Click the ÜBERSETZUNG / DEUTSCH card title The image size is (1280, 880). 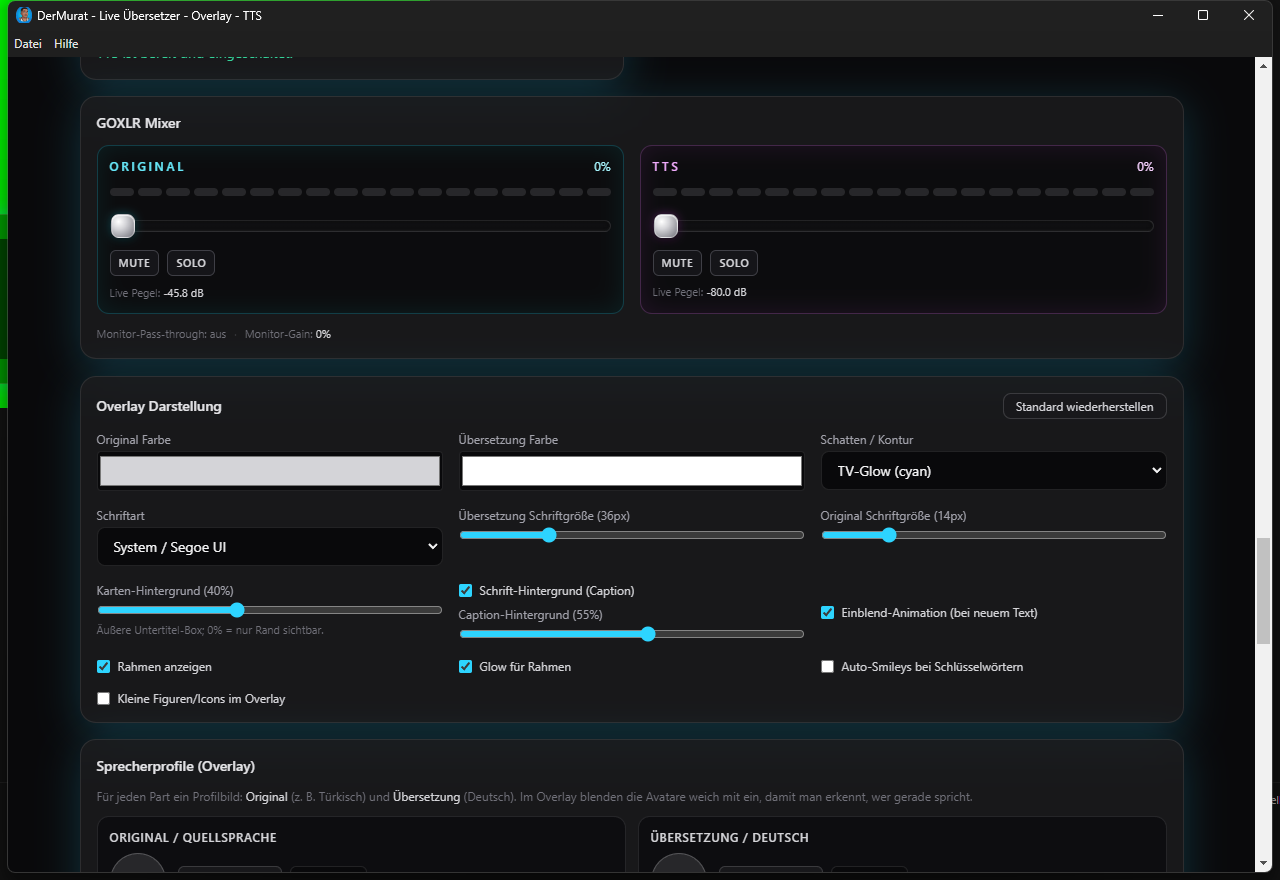point(730,838)
